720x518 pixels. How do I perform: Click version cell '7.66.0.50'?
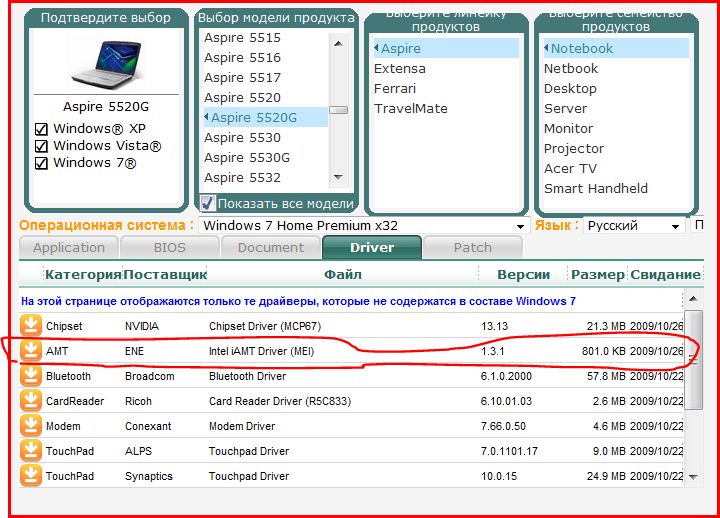pyautogui.click(x=503, y=426)
